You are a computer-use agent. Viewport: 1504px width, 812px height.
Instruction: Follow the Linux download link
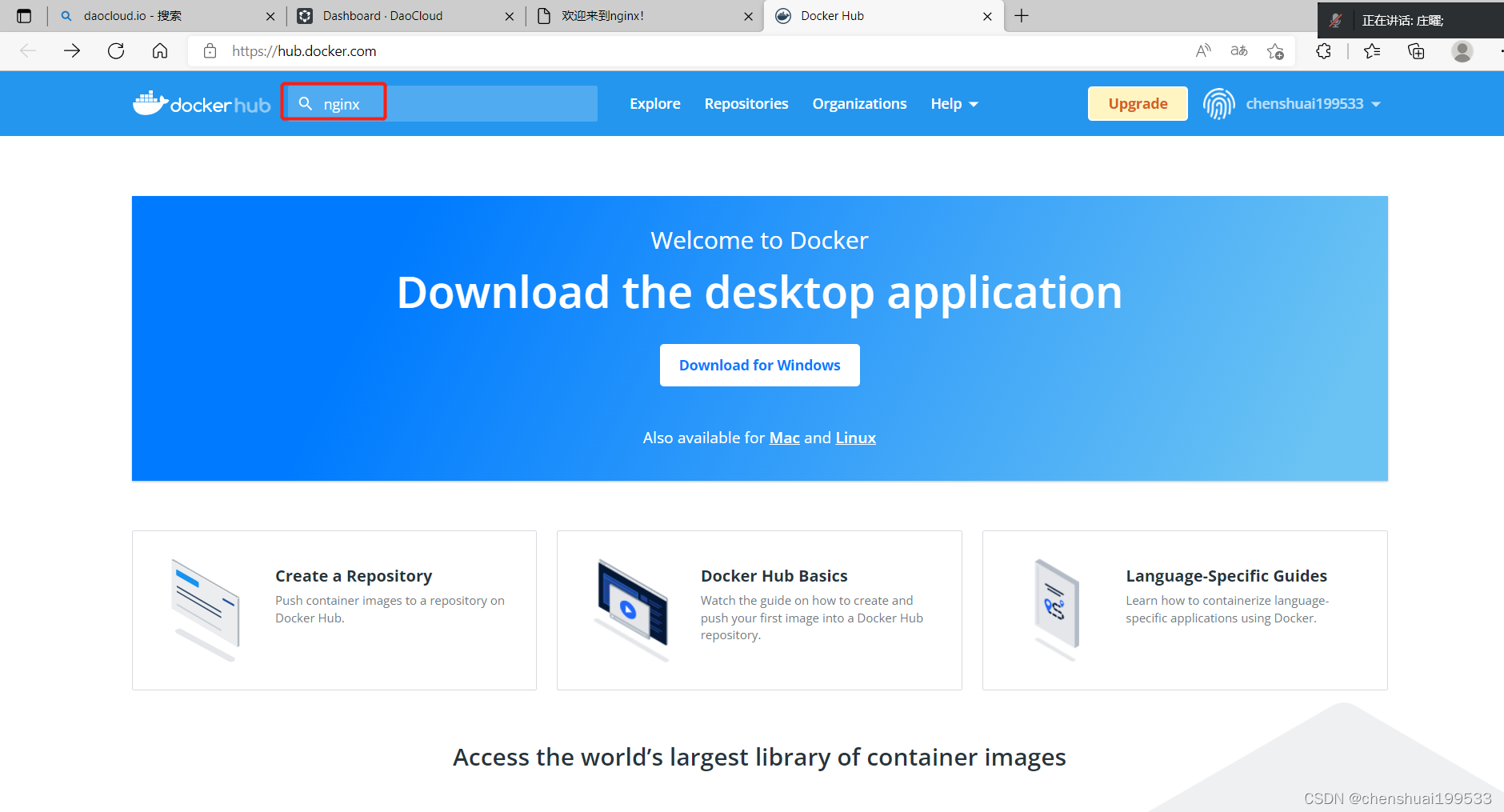coord(856,438)
